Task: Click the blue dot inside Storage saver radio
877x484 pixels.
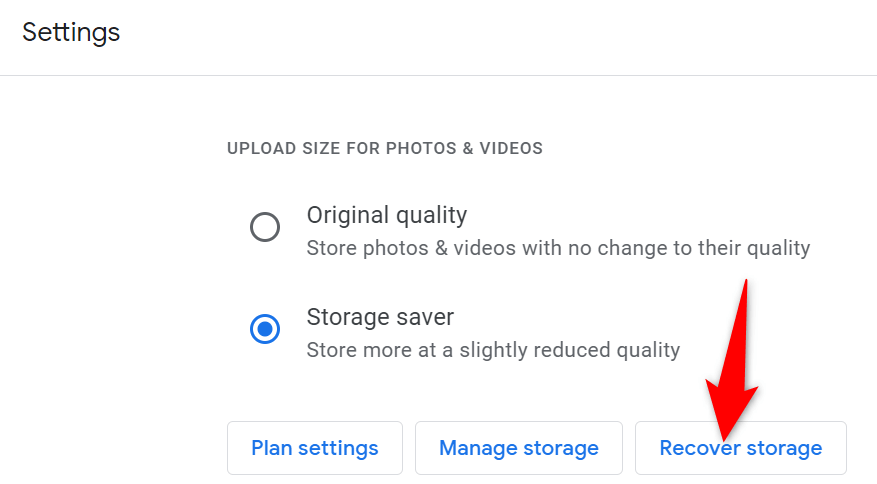Action: coord(265,329)
